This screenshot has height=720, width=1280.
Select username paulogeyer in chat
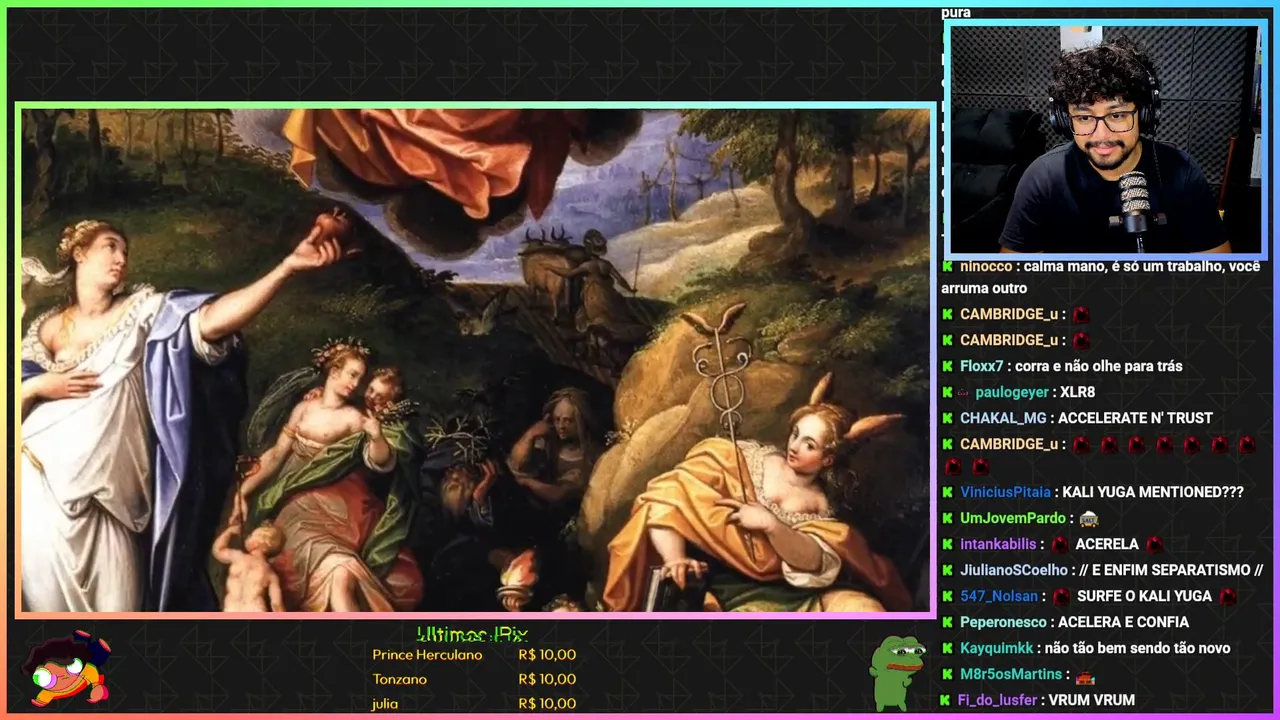click(1012, 392)
